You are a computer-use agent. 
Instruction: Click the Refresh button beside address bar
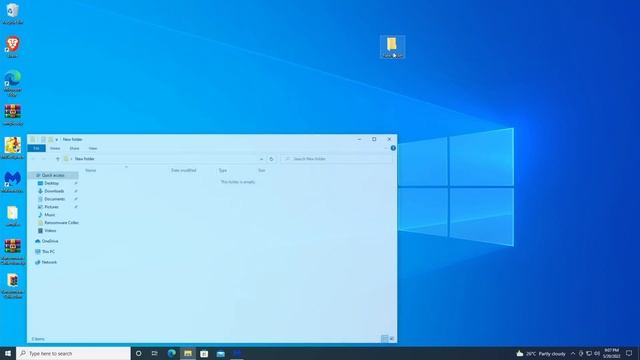pyautogui.click(x=271, y=159)
